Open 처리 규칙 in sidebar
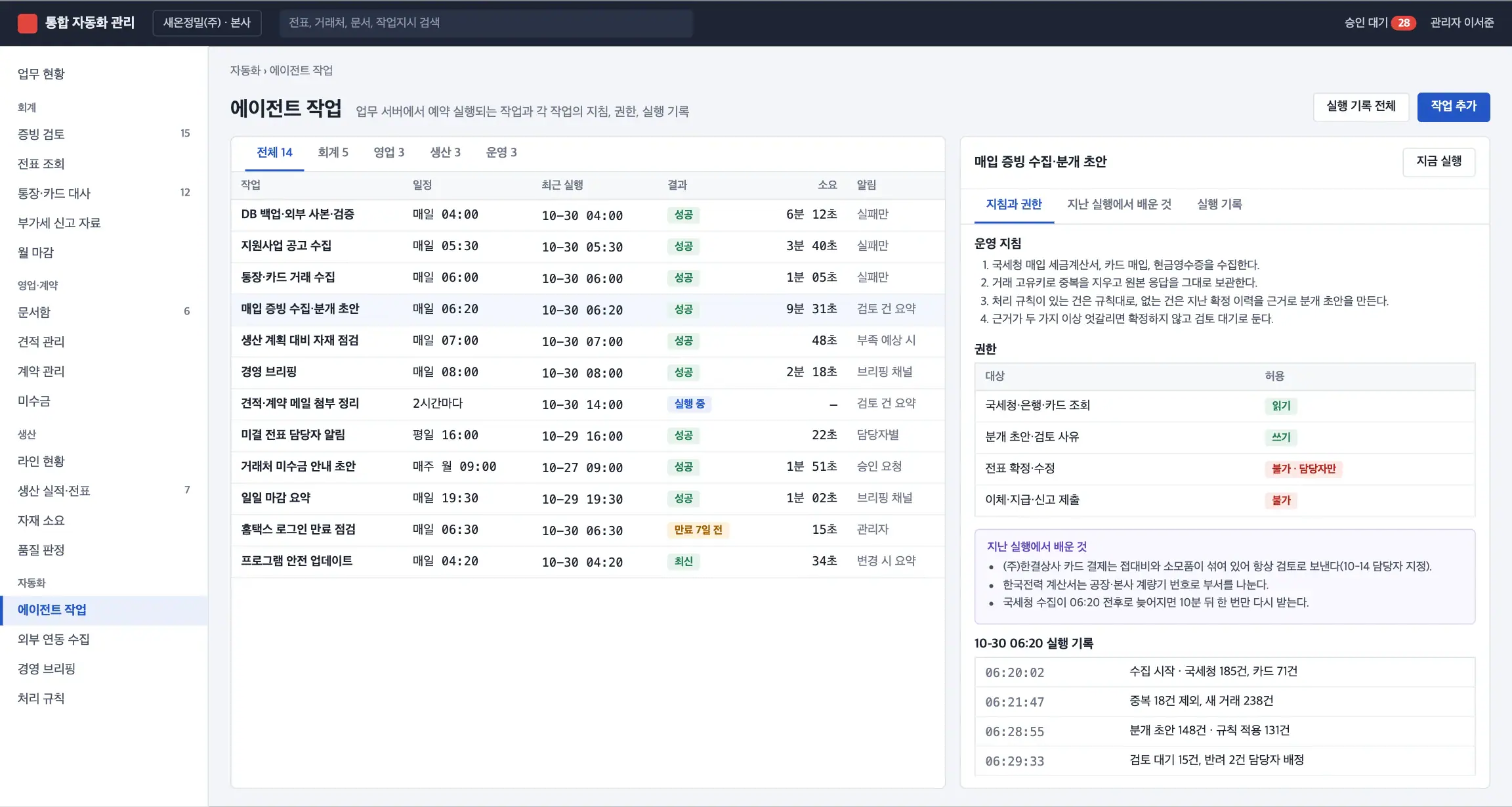 104,699
